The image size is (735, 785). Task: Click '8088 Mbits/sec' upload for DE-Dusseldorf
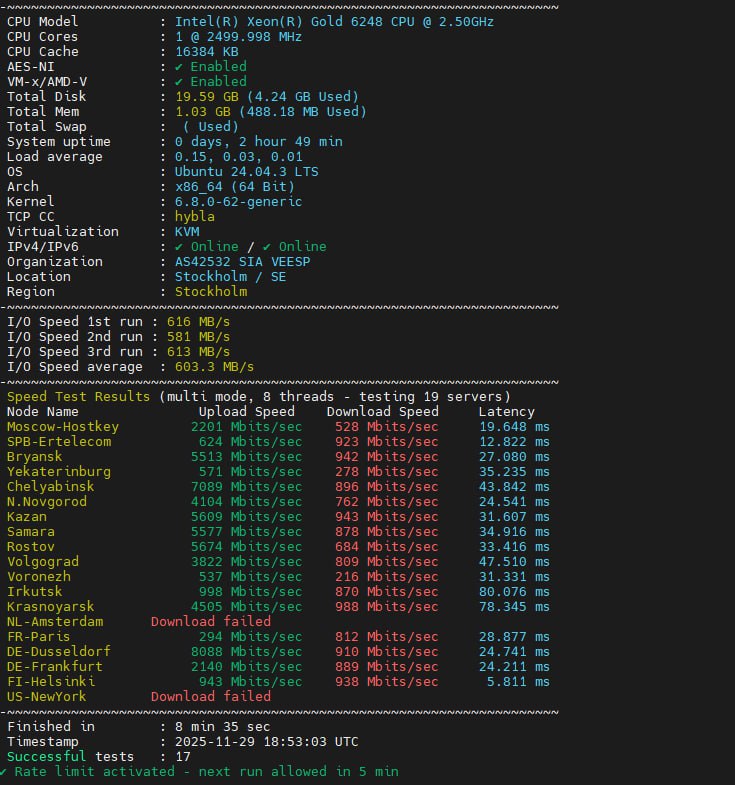click(x=246, y=652)
